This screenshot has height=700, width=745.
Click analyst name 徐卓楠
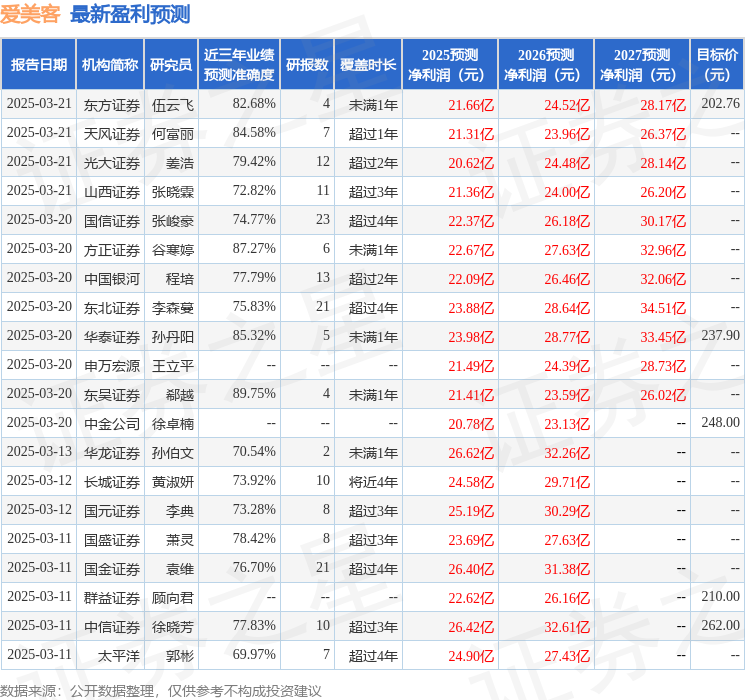[x=173, y=423]
